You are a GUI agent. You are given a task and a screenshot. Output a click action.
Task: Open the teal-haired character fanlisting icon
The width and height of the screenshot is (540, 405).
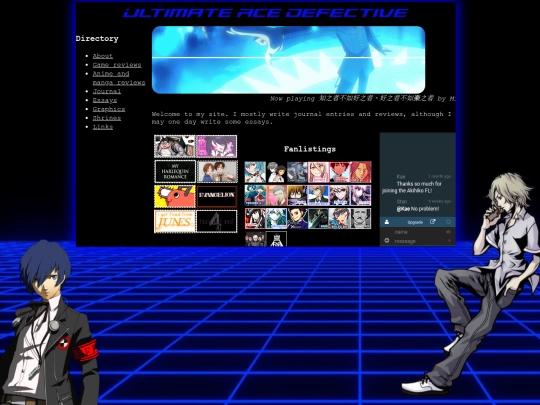[276, 218]
